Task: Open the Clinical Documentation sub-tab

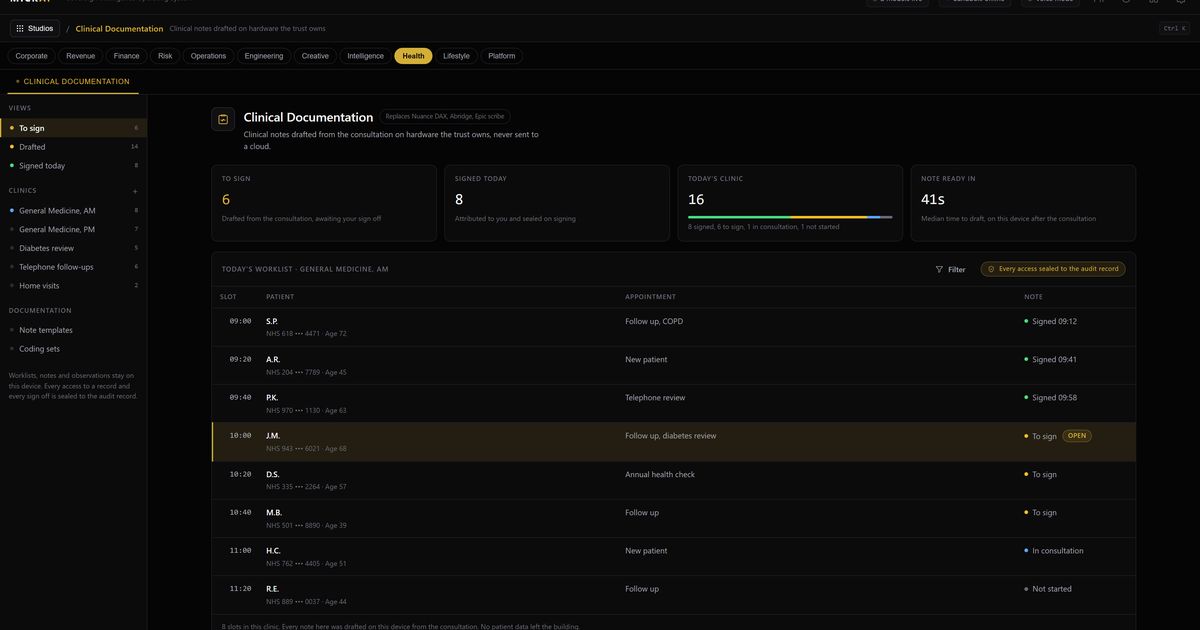Action: click(x=73, y=81)
